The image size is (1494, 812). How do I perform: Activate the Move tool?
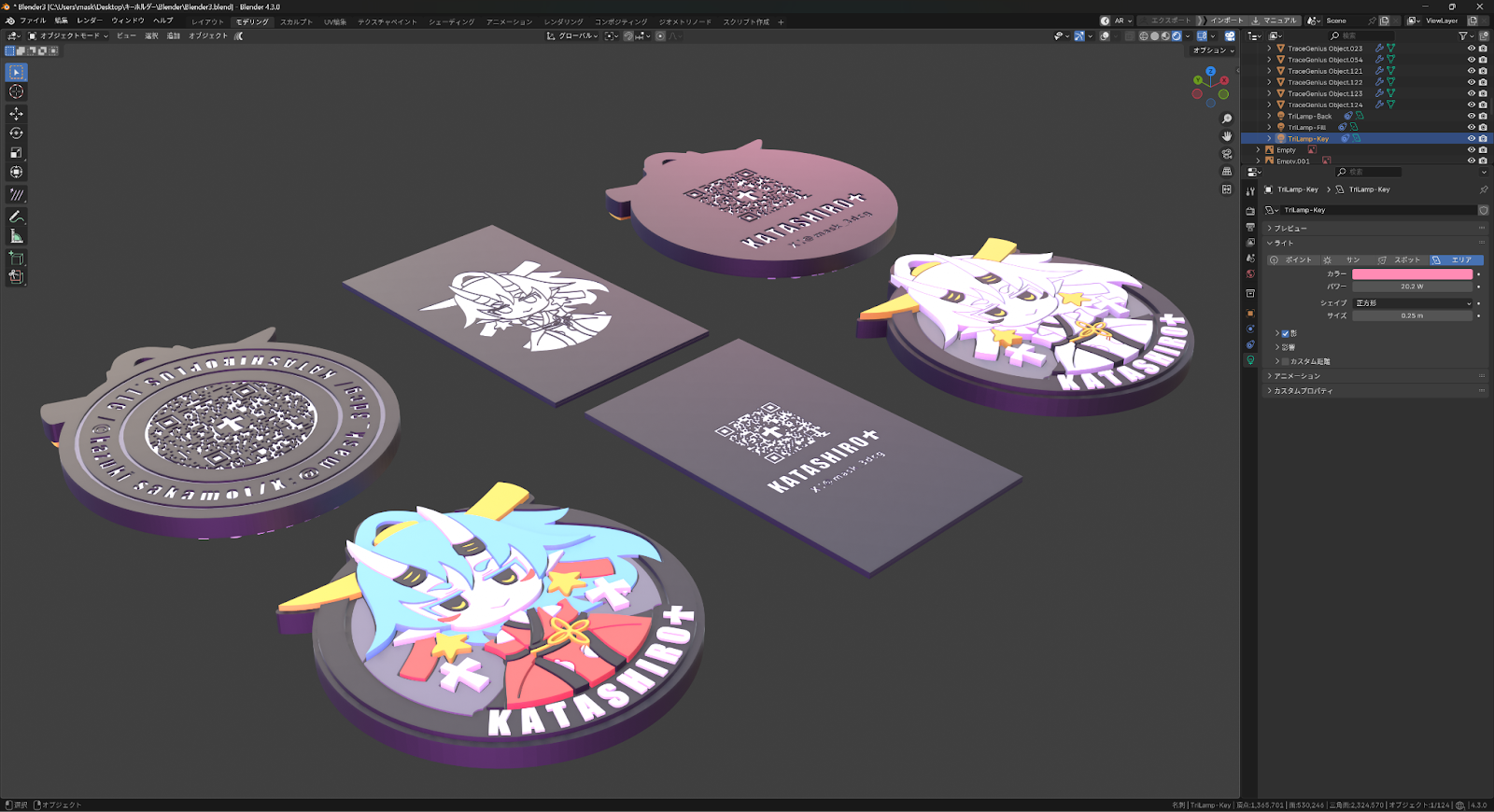[16, 114]
